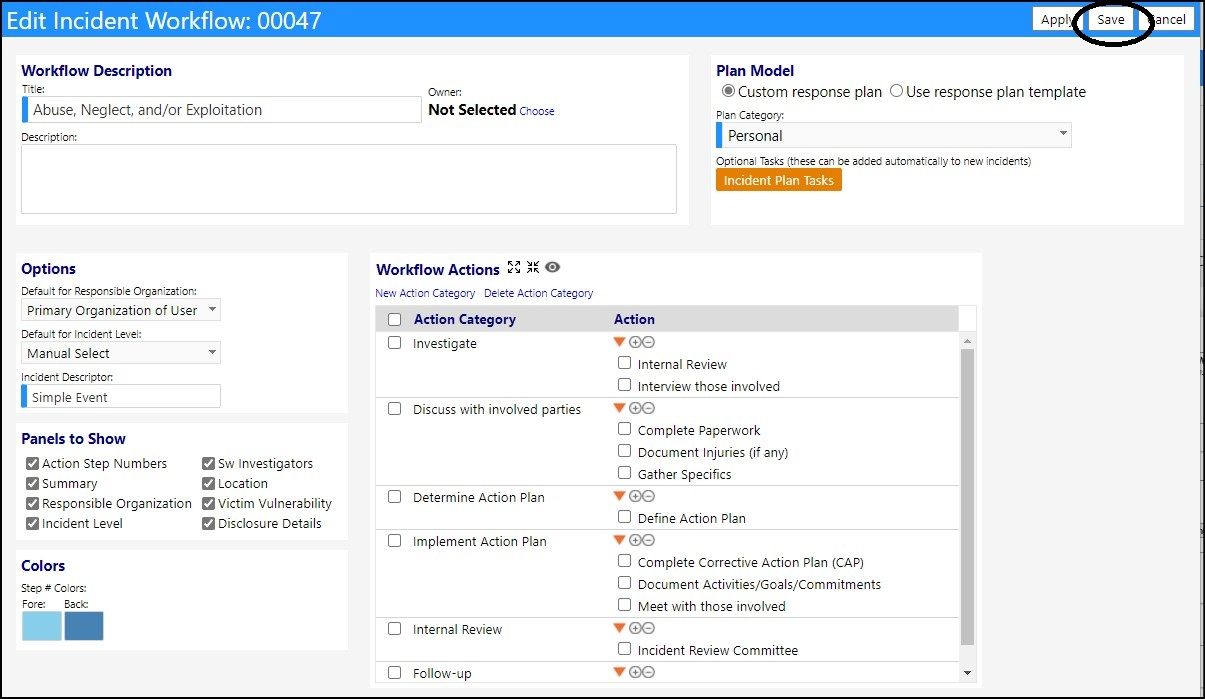
Task: Collapse the Follow-up category triangle
Action: click(x=620, y=672)
